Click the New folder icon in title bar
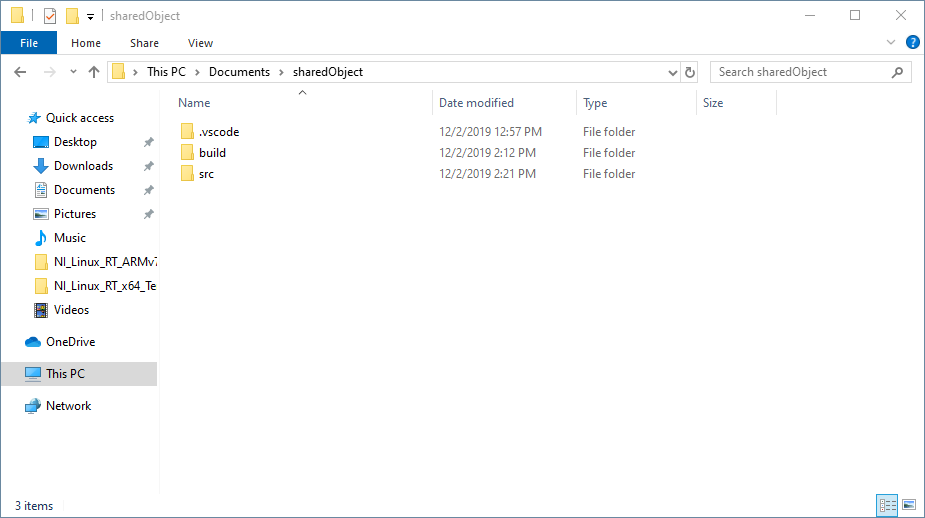The image size is (925, 518). coord(72,16)
